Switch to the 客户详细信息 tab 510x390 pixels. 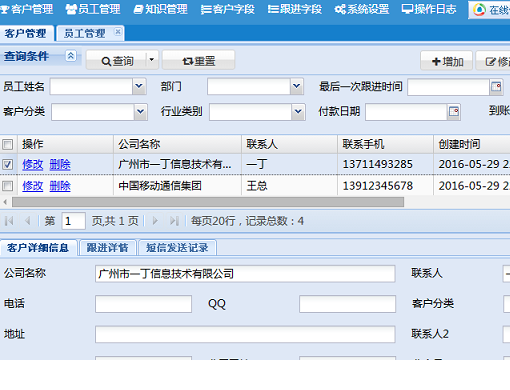pyautogui.click(x=38, y=248)
